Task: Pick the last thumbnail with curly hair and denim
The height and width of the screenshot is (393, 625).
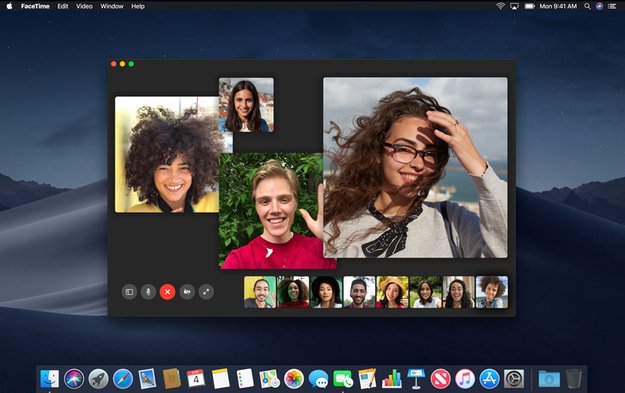Action: (492, 292)
